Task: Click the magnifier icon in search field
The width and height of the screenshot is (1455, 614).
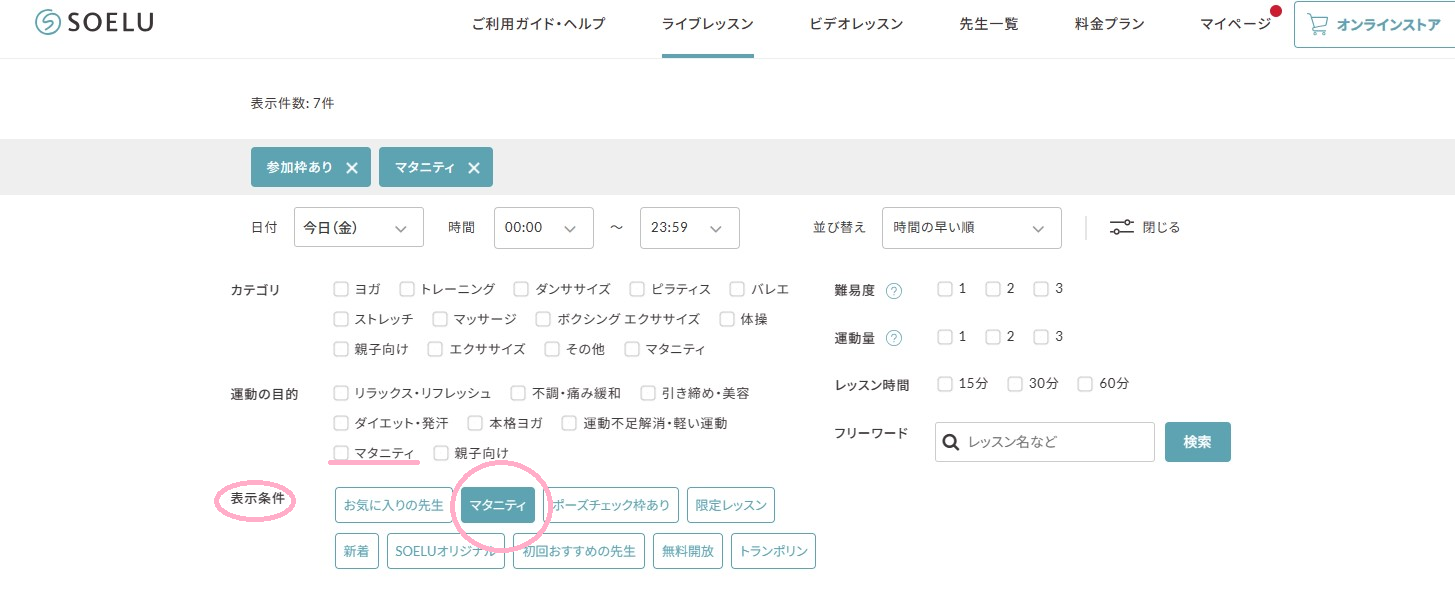Action: tap(952, 442)
